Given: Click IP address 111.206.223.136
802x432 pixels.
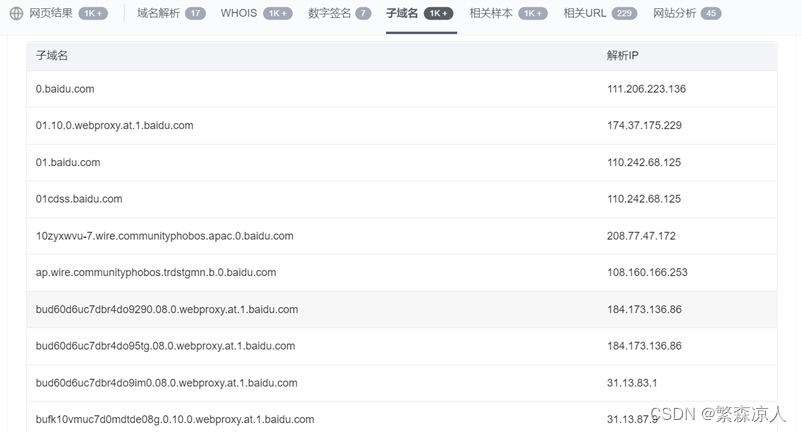Looking at the screenshot, I should tap(647, 89).
